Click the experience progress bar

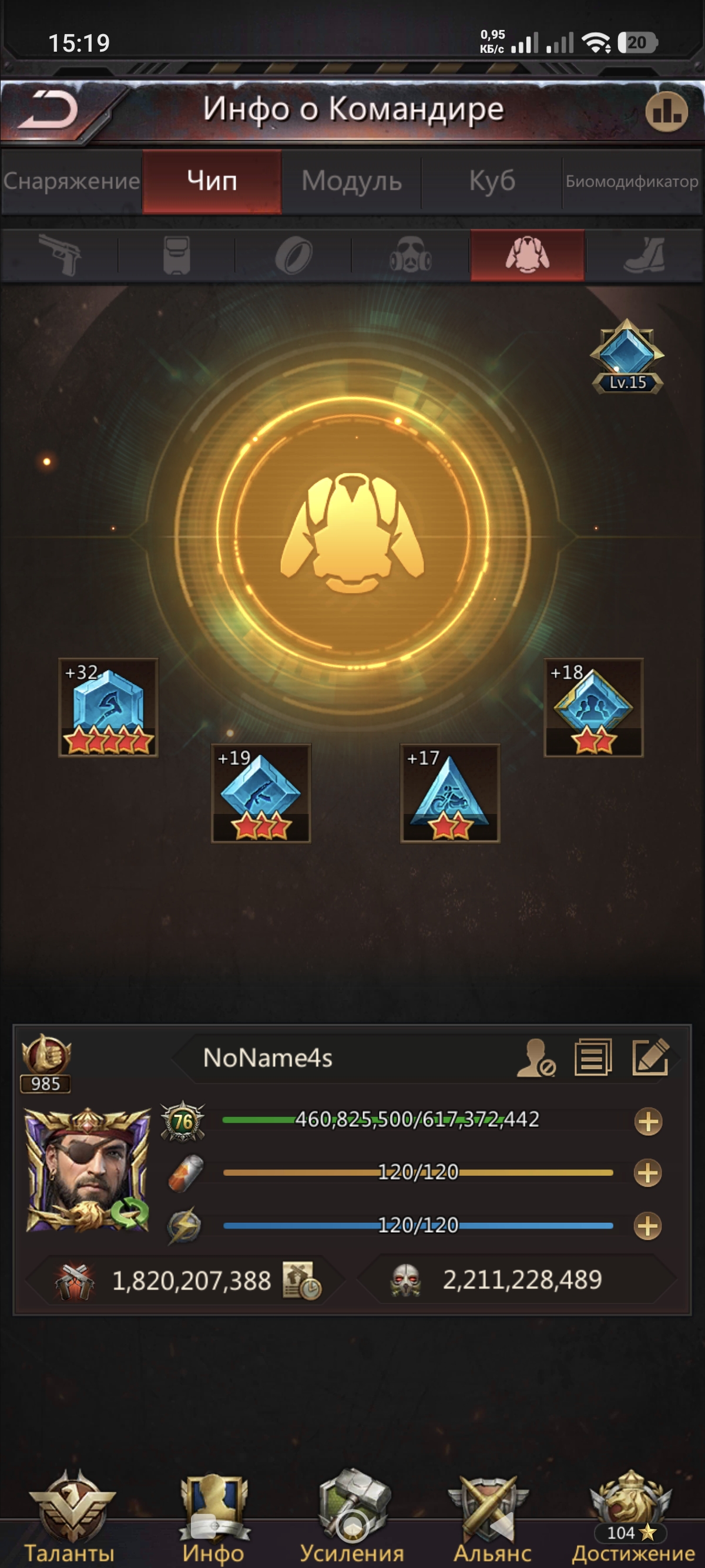418,1120
